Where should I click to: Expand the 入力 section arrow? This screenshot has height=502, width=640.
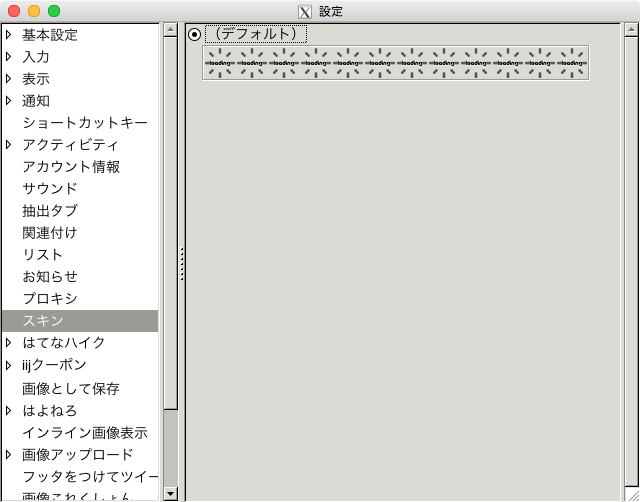coord(9,57)
